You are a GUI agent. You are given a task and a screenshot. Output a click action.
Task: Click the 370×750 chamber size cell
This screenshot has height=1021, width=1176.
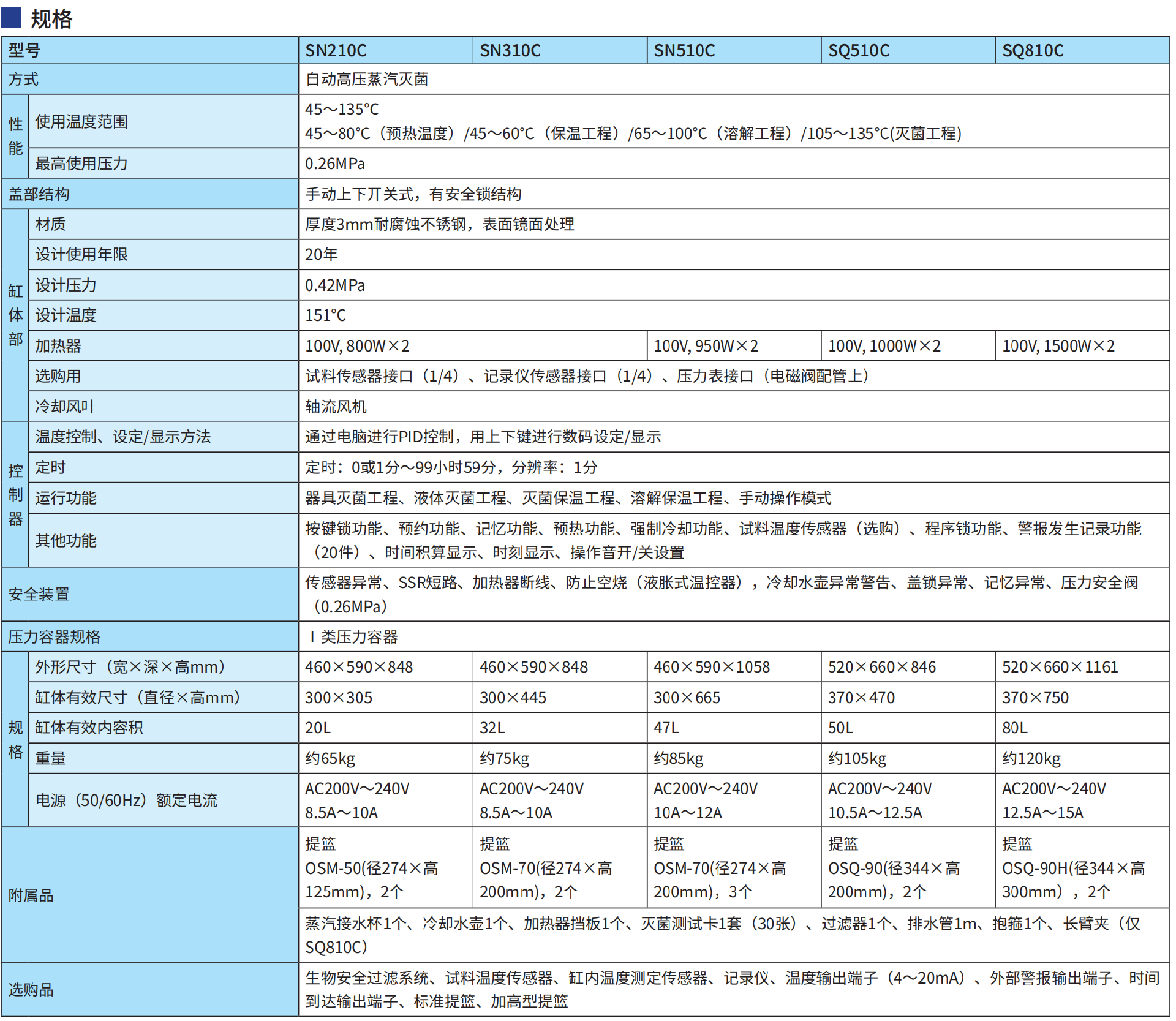pos(1082,698)
